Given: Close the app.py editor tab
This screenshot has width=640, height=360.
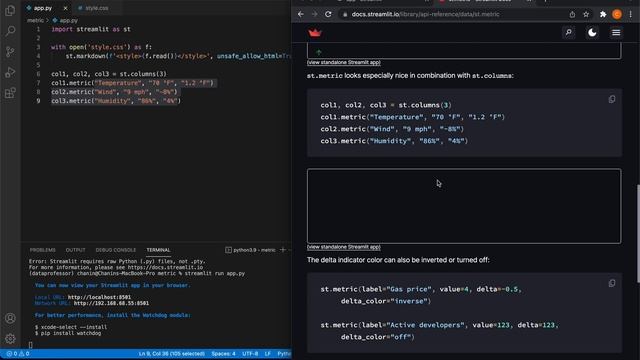Looking at the screenshot, I should (x=65, y=8).
